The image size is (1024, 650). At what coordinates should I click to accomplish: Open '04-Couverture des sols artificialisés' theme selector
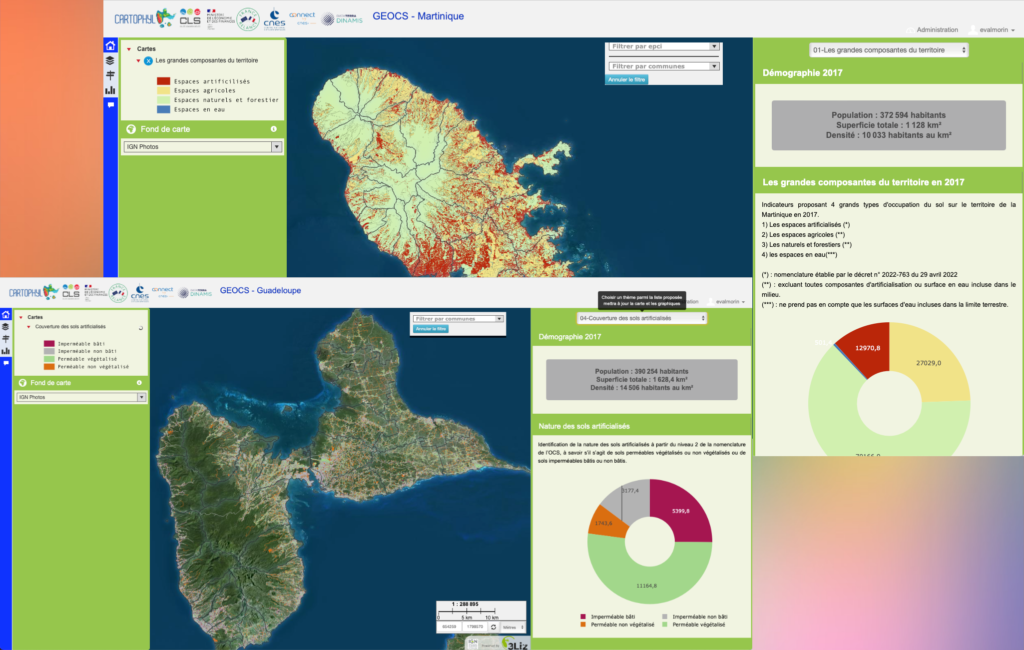[x=642, y=318]
